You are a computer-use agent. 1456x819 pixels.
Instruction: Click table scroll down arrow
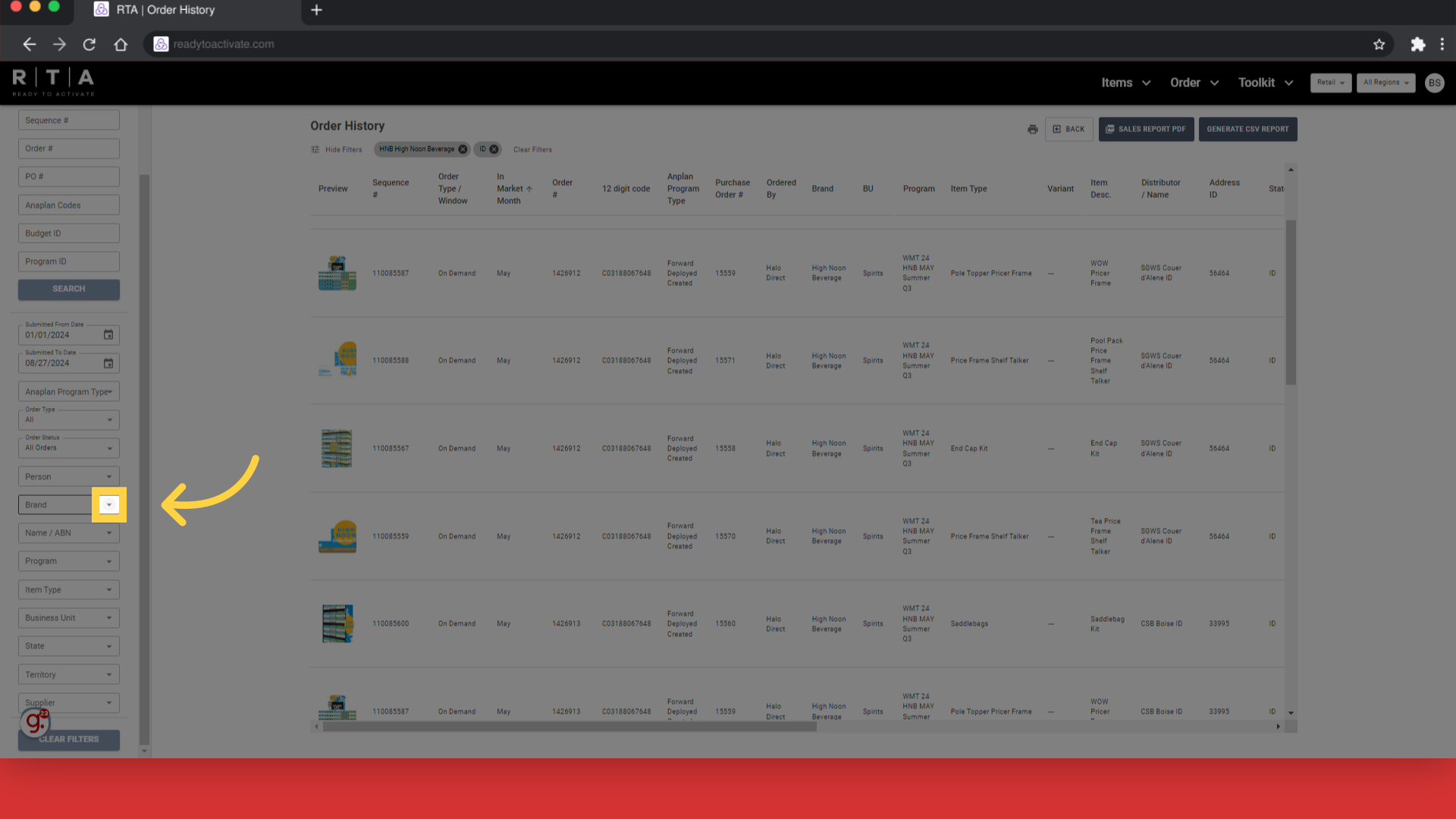click(x=1291, y=713)
